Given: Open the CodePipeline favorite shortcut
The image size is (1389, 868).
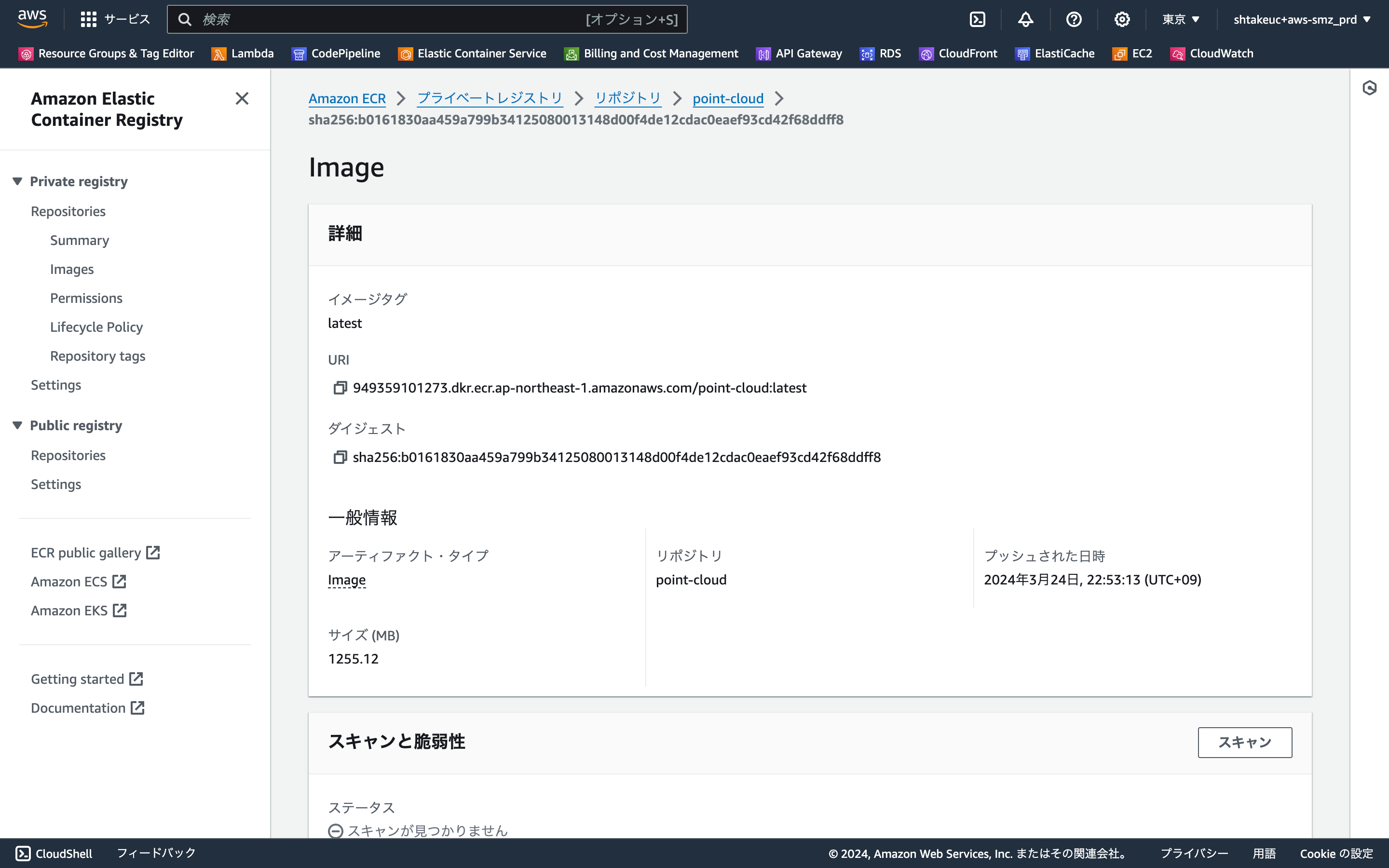Looking at the screenshot, I should (x=336, y=54).
